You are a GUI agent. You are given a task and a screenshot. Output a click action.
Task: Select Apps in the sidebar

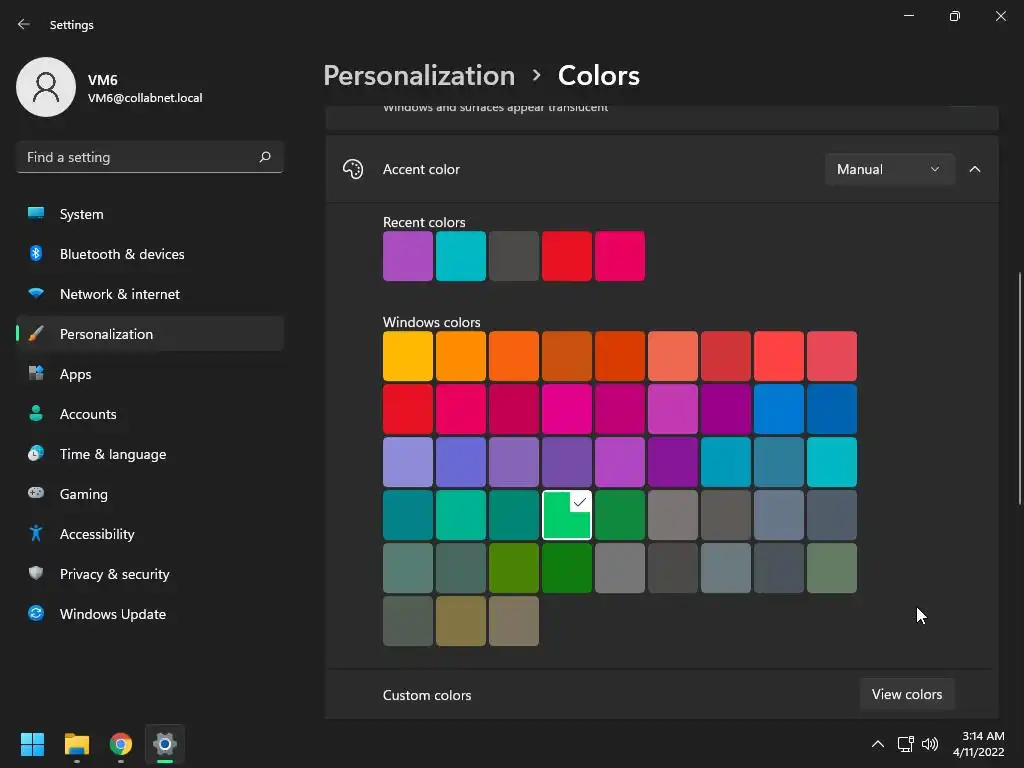point(150,374)
